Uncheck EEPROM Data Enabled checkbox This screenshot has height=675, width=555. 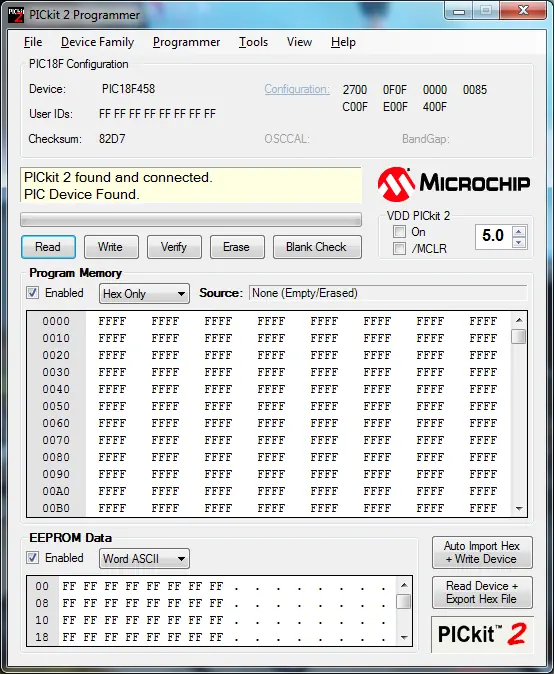point(32,557)
